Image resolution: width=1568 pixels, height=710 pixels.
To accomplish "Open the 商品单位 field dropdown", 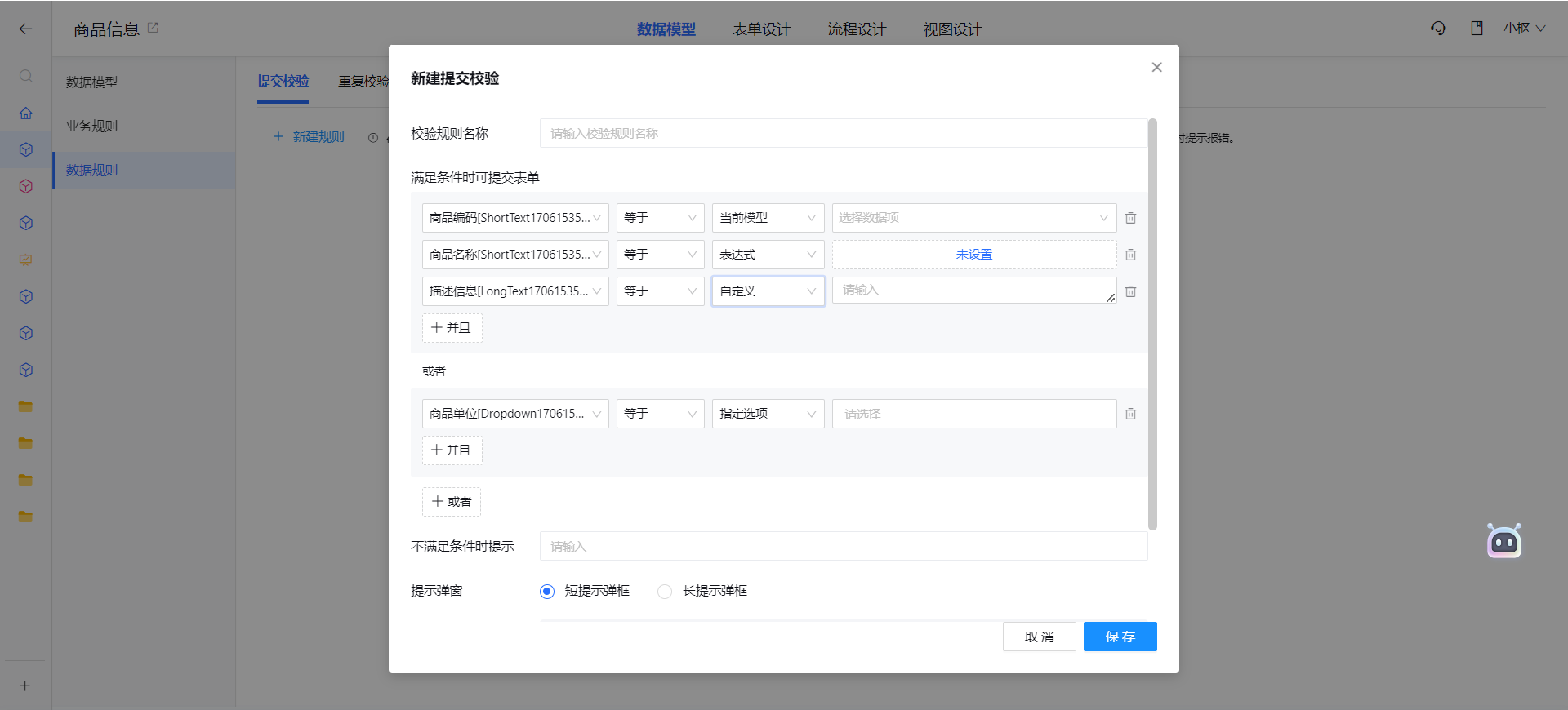I will click(515, 414).
